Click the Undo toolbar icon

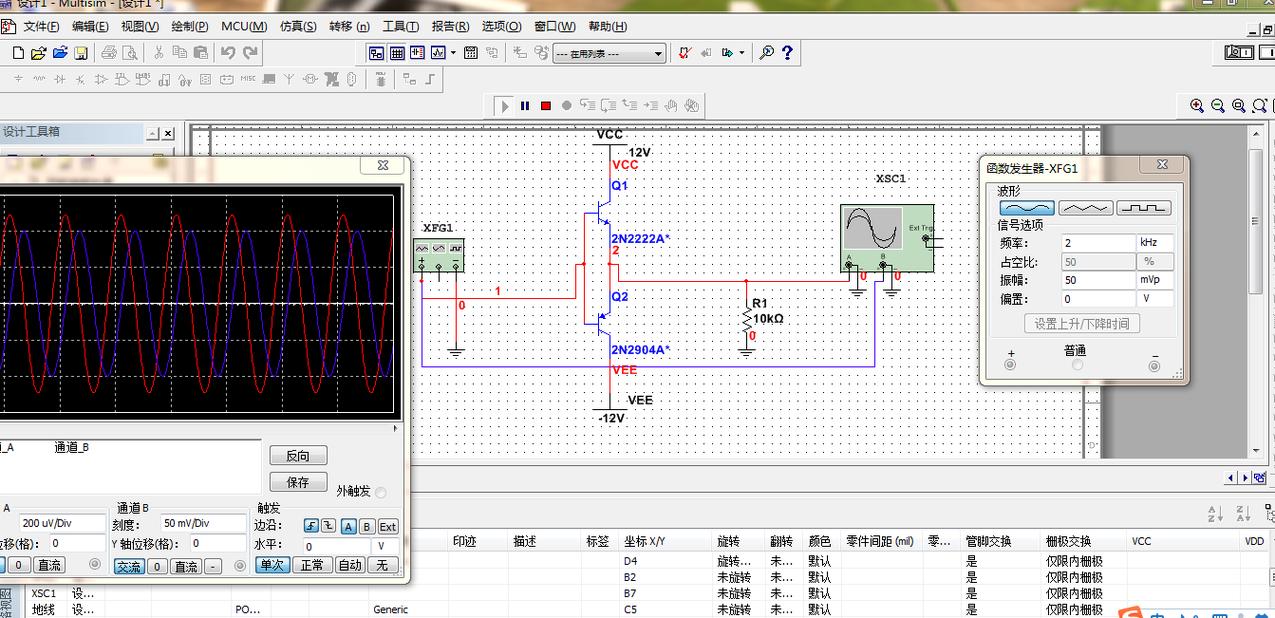pos(228,52)
